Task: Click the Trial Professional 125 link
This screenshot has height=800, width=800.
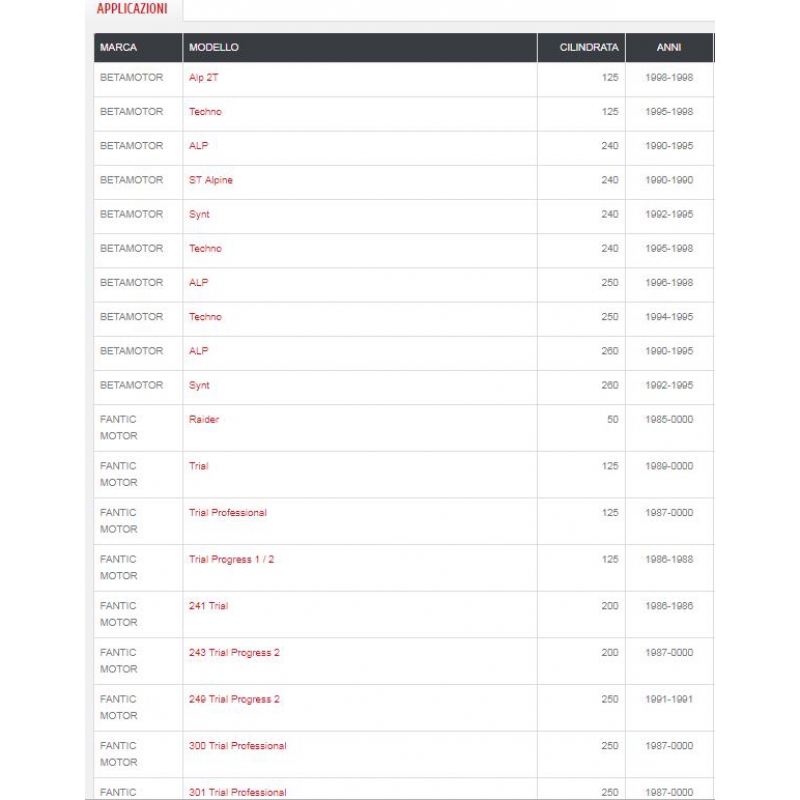Action: (228, 513)
